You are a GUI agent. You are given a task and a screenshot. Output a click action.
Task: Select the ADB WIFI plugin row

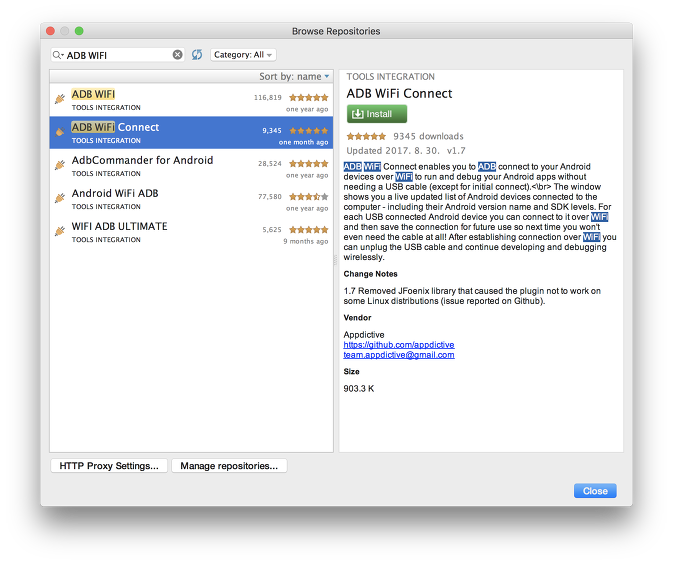[x=191, y=100]
